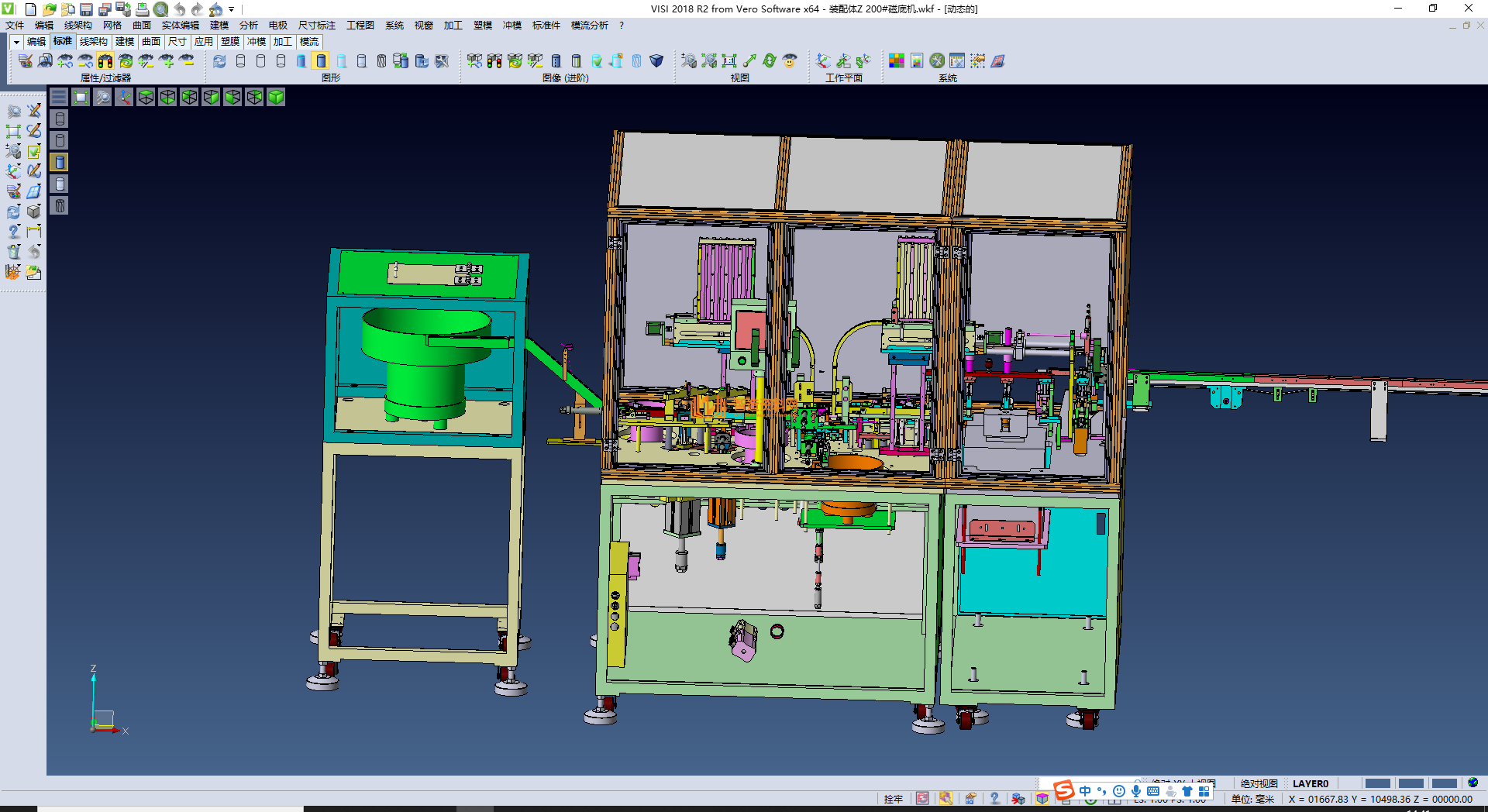Toggle the active shaded mode in left strip
Image resolution: width=1488 pixels, height=812 pixels.
click(x=60, y=162)
